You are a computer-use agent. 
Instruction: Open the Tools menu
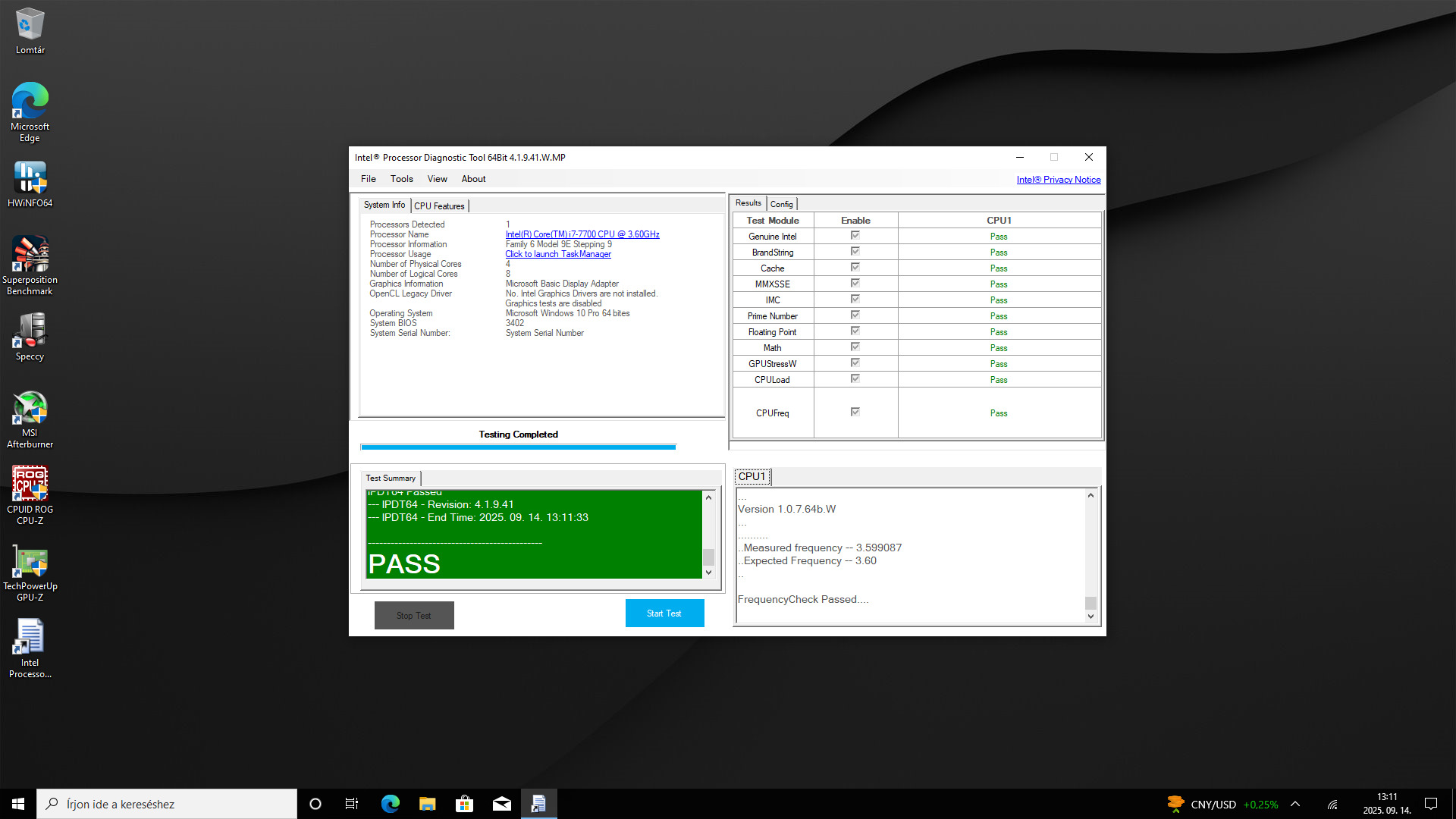(401, 179)
